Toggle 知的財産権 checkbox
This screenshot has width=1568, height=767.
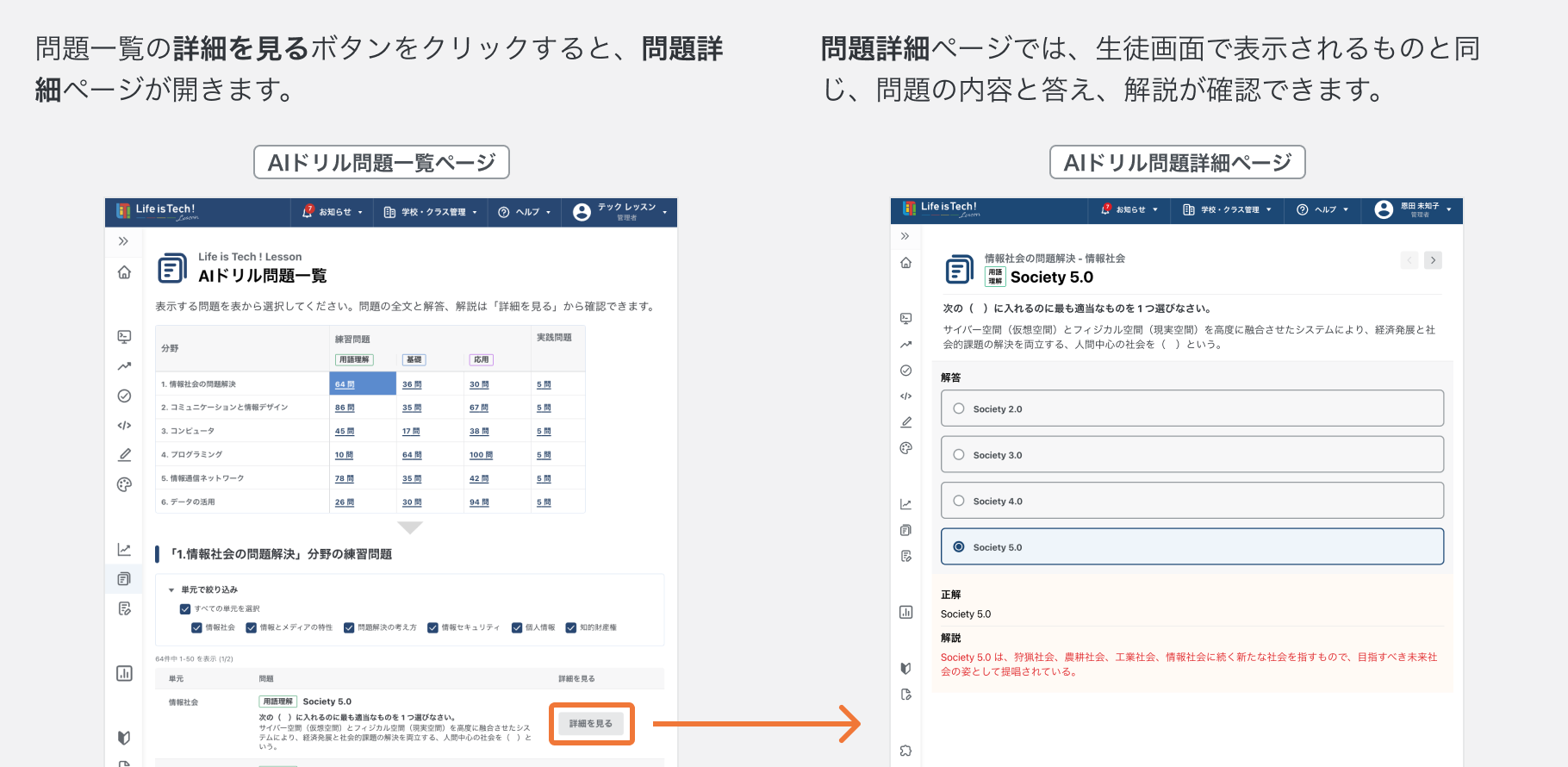tap(570, 627)
